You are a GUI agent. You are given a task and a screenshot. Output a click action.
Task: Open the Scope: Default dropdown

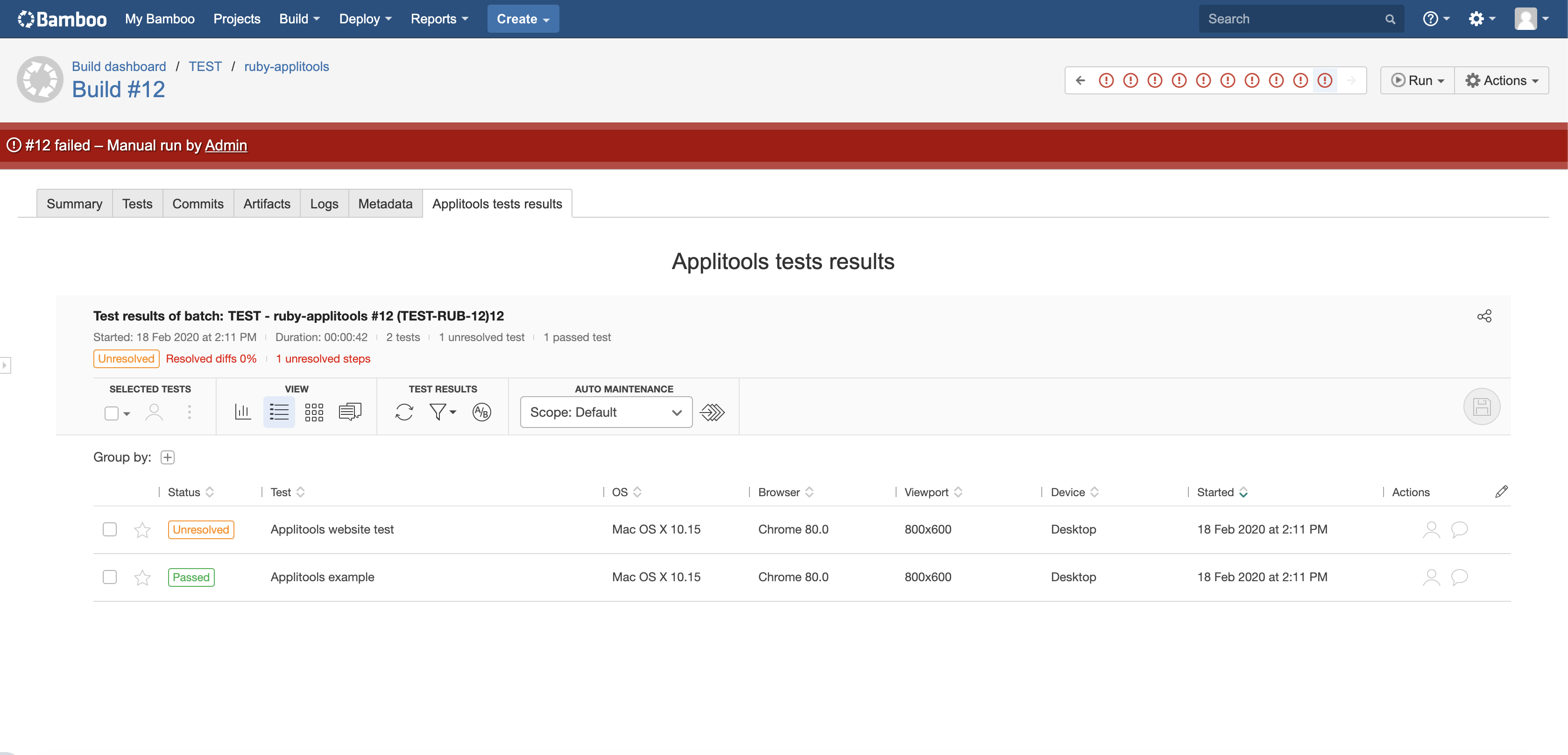[x=606, y=412]
